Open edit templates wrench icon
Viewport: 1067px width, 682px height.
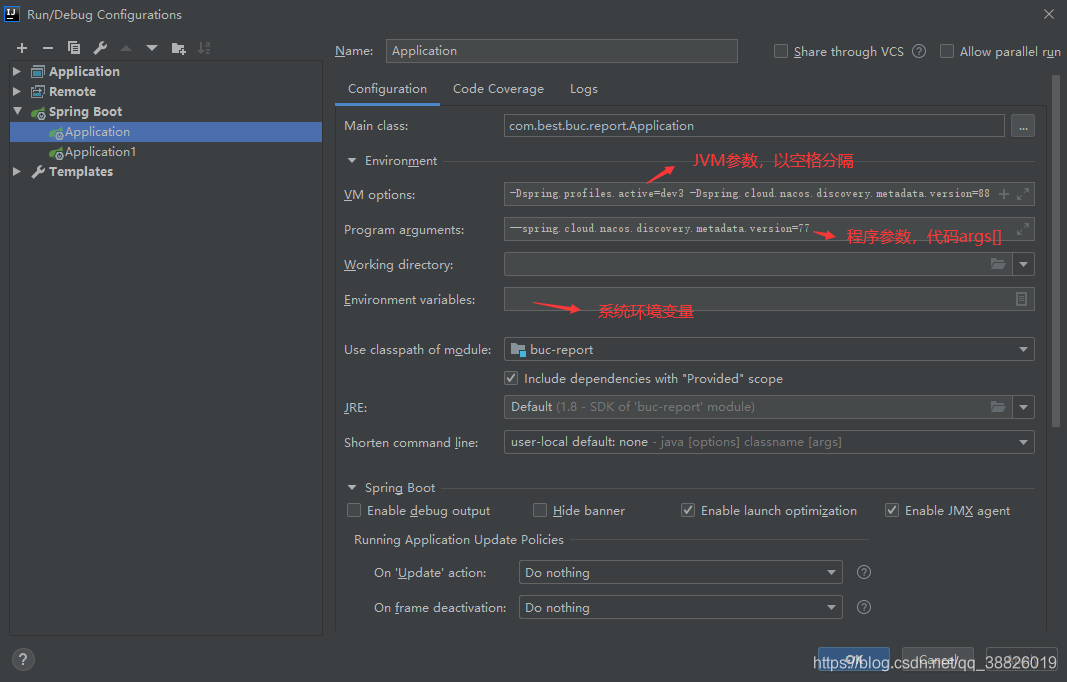click(x=100, y=48)
